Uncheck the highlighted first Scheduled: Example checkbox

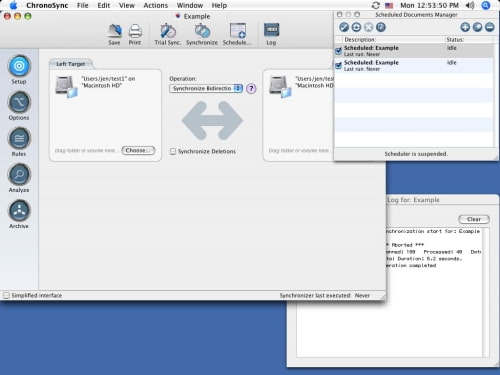tap(338, 51)
